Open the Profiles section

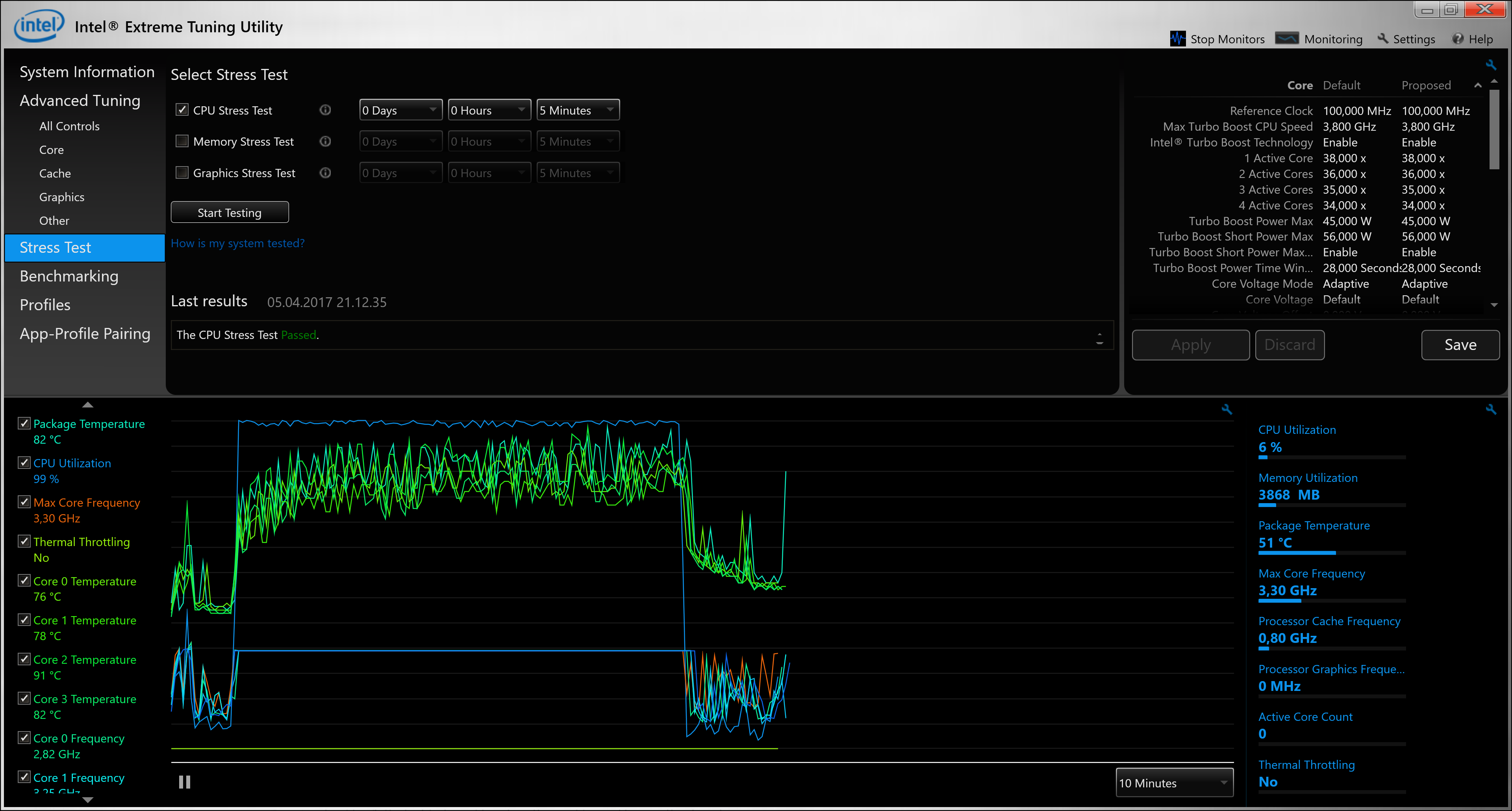click(44, 305)
